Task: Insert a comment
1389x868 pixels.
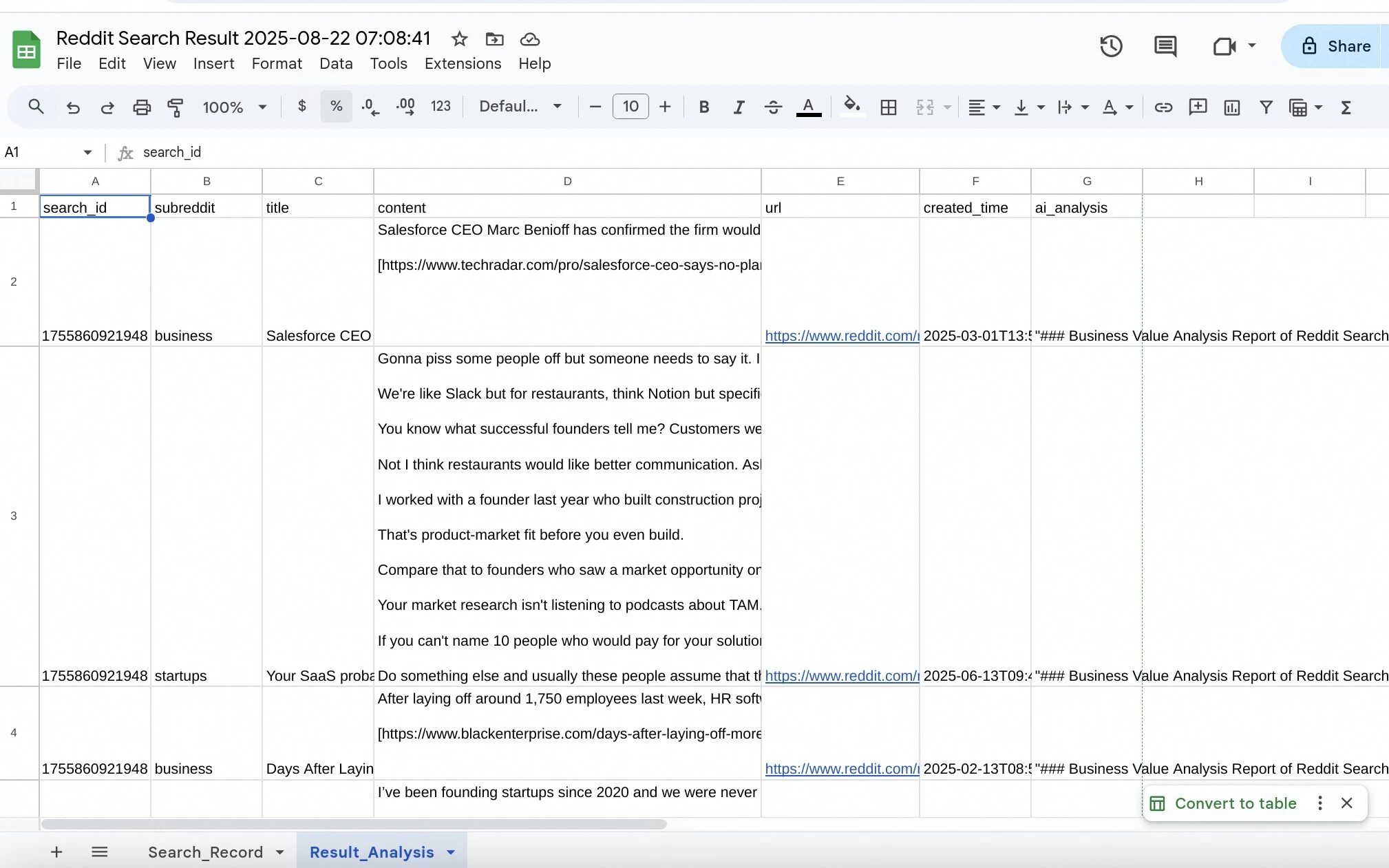Action: (1198, 107)
